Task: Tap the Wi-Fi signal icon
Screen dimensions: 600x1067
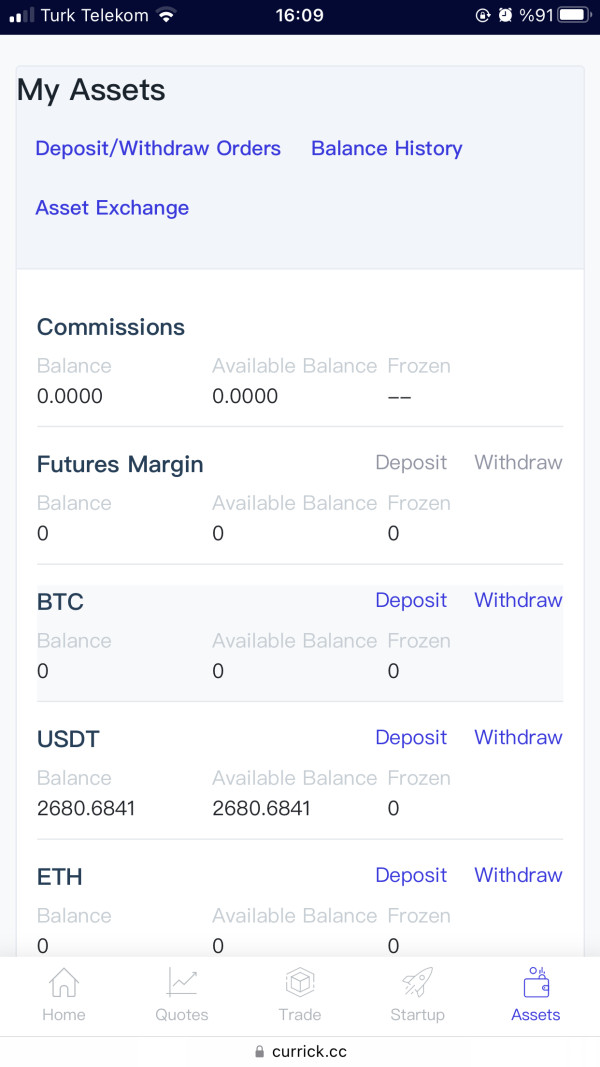Action: point(165,15)
